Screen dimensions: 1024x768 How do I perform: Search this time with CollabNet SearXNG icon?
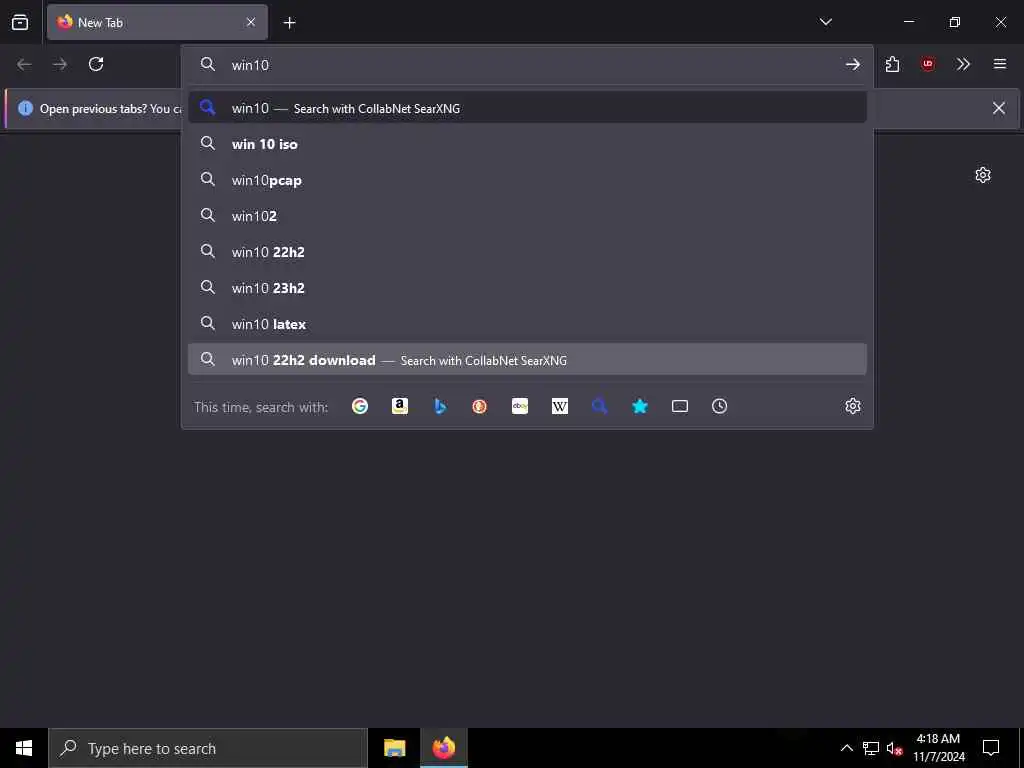600,406
